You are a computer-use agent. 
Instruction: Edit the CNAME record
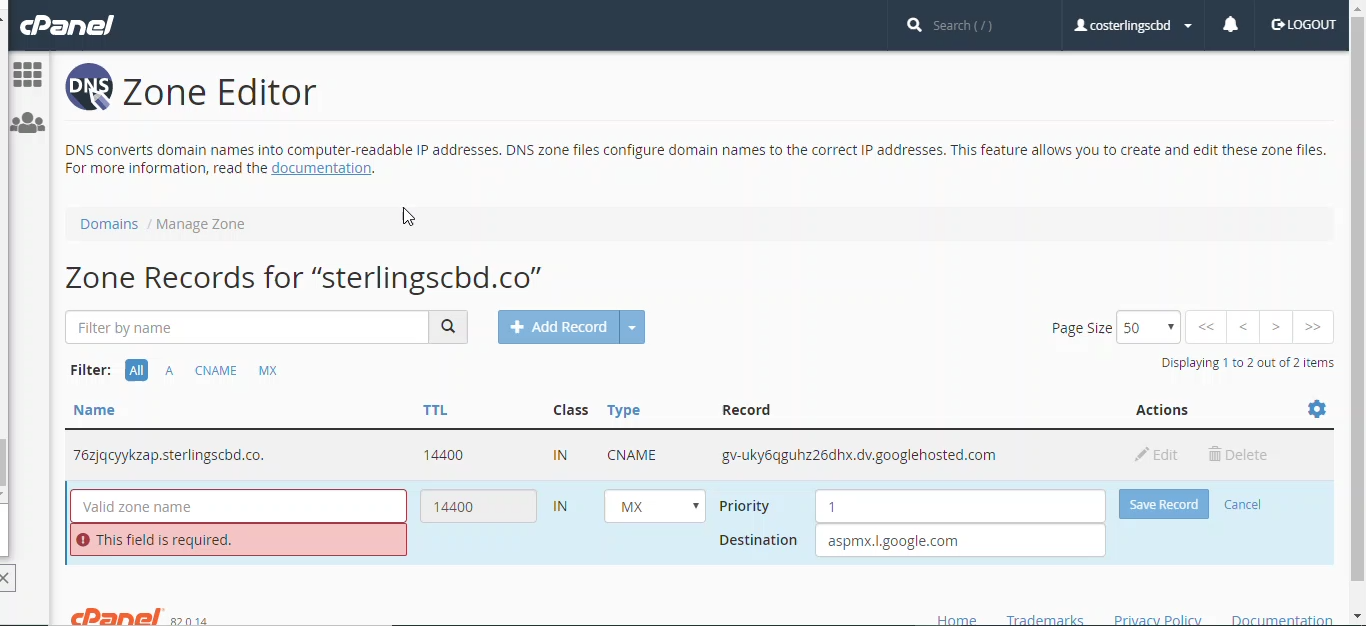coord(1156,455)
